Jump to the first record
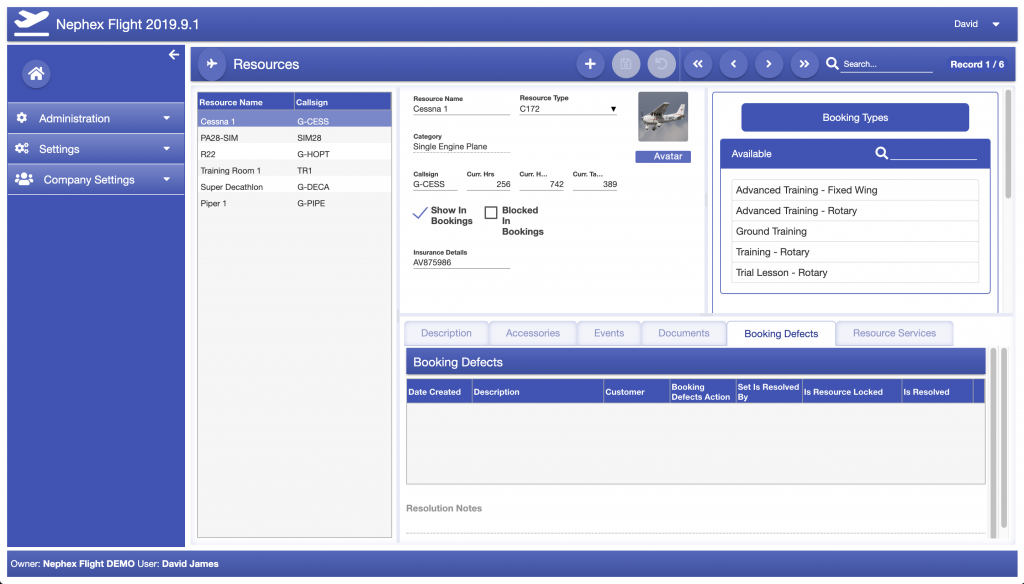This screenshot has height=584, width=1024. (698, 64)
